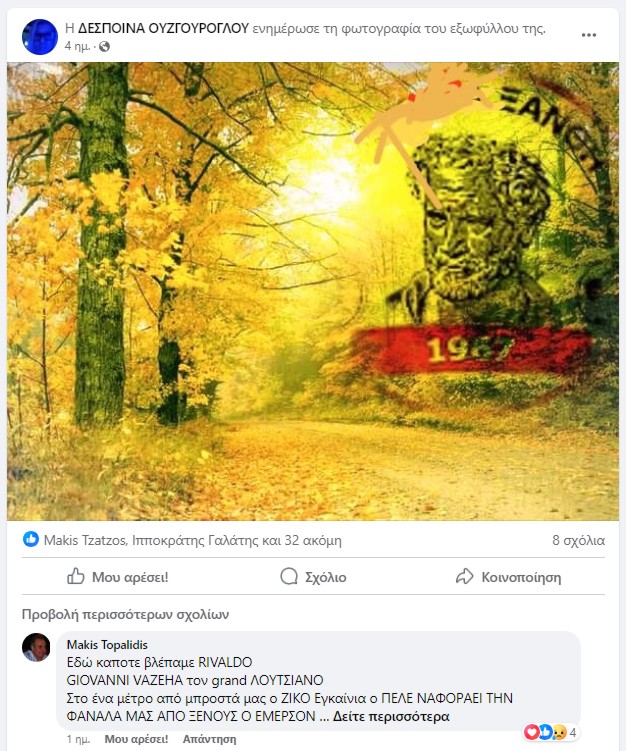Viewport: 626px width, 751px height.
Task: Open Ιπποκράτης Γαλάτης name in likes
Action: tap(194, 540)
